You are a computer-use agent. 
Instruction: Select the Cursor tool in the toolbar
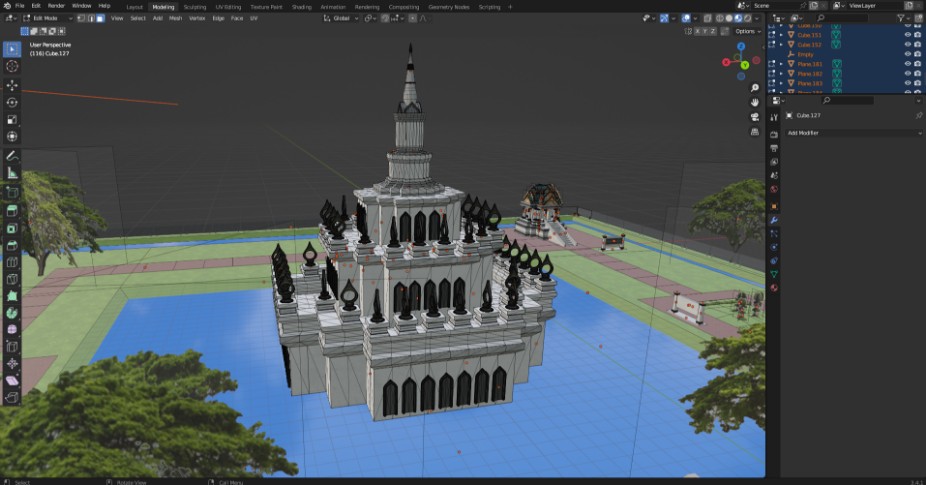[x=12, y=66]
